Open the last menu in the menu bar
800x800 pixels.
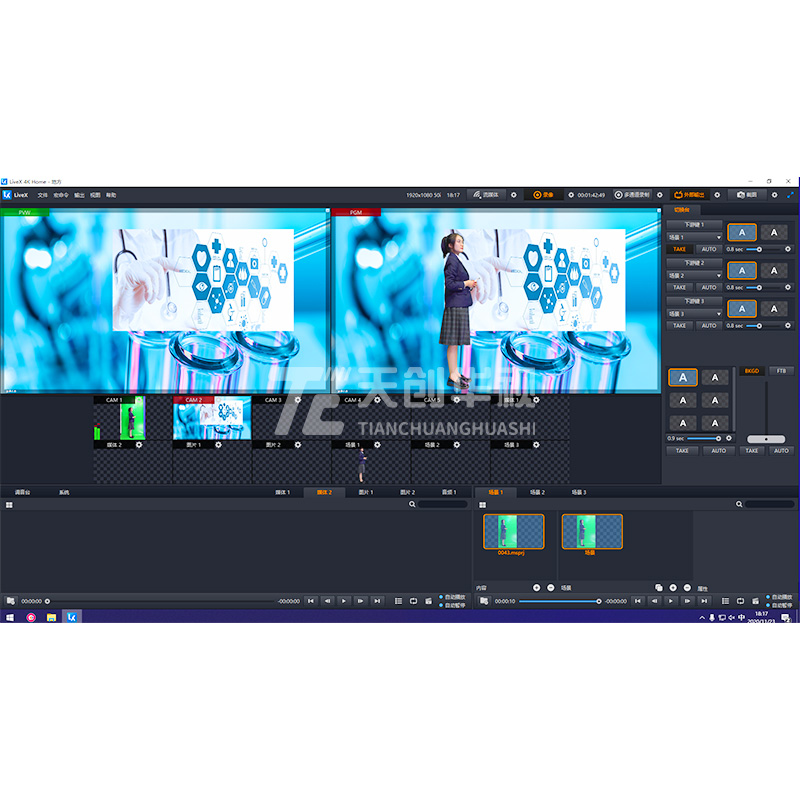click(x=111, y=195)
